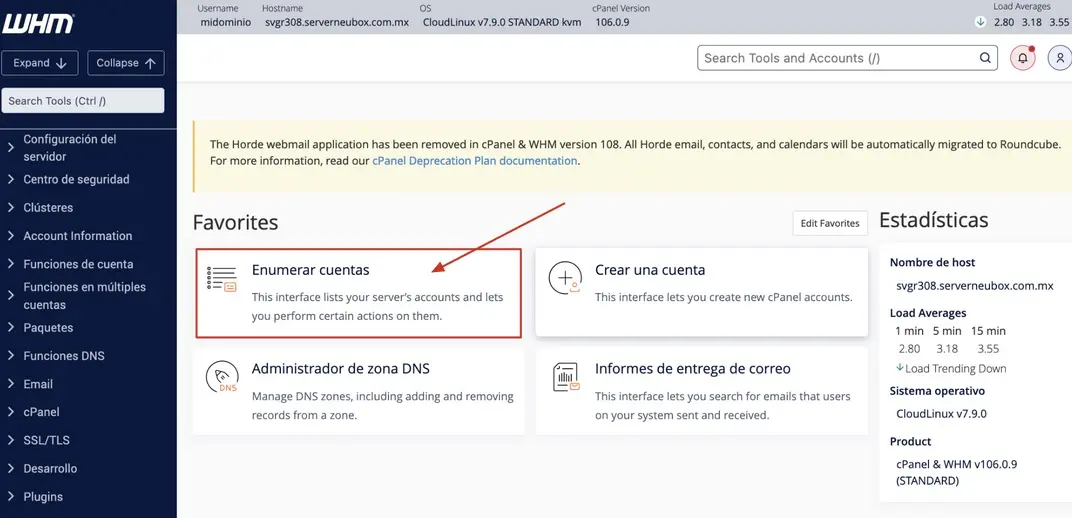Click cPanel version 106.0.9 in header
Viewport: 1072px width, 518px height.
pos(611,22)
